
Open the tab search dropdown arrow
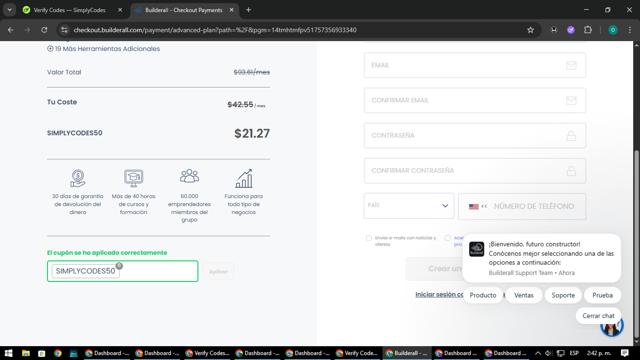9,10
